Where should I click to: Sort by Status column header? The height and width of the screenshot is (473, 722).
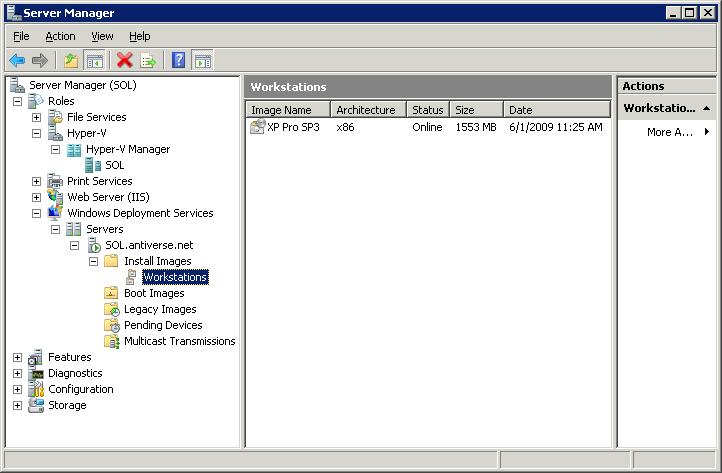click(x=428, y=110)
